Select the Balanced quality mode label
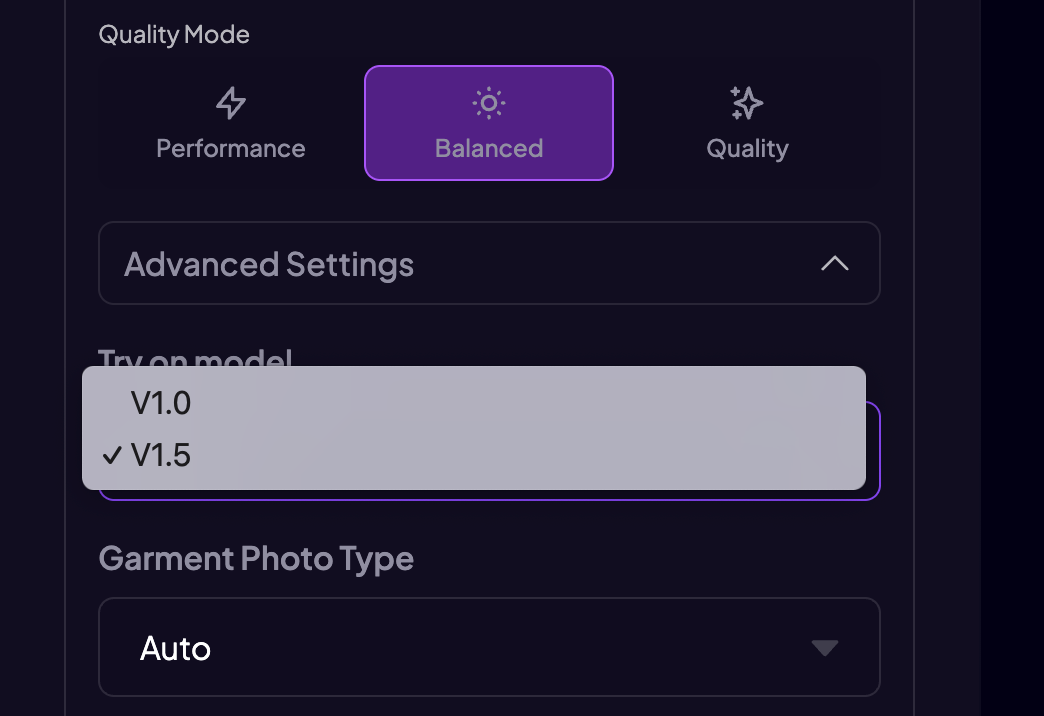The height and width of the screenshot is (716, 1044). 488,148
